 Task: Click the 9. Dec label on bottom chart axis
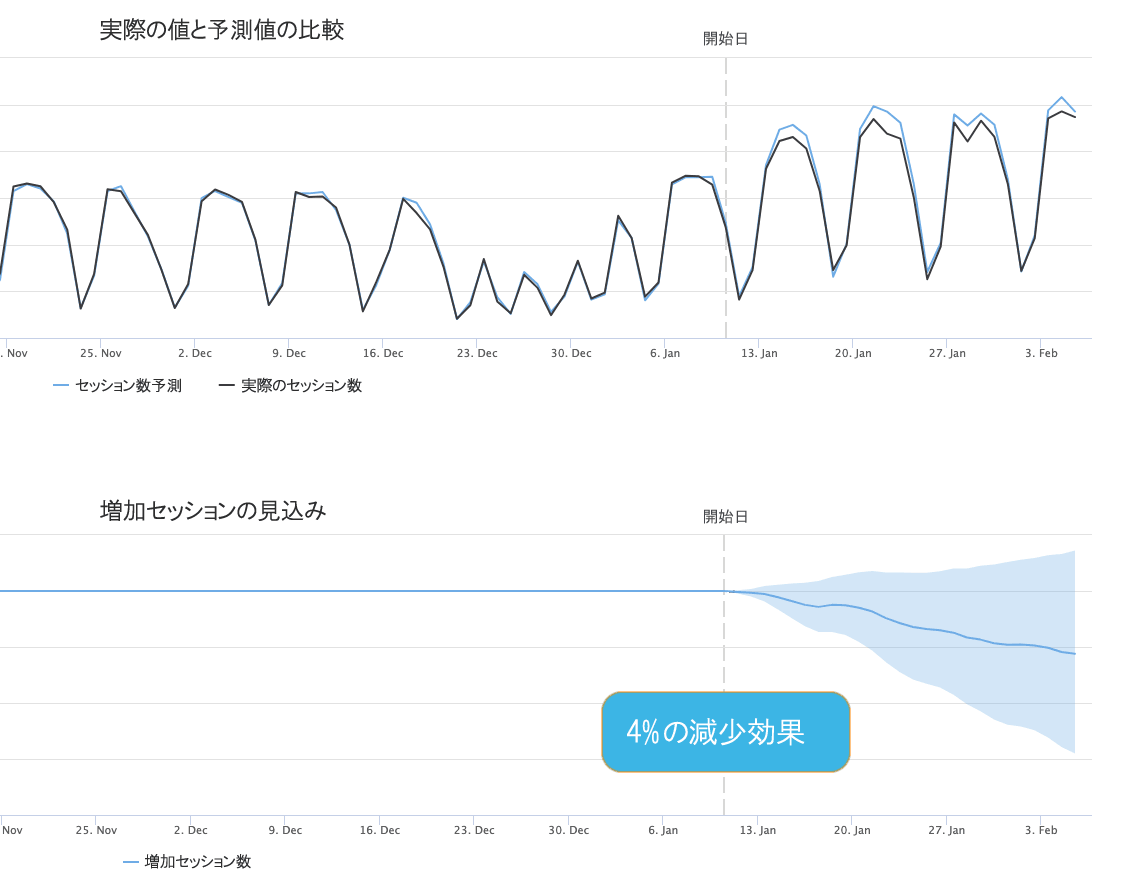(286, 830)
